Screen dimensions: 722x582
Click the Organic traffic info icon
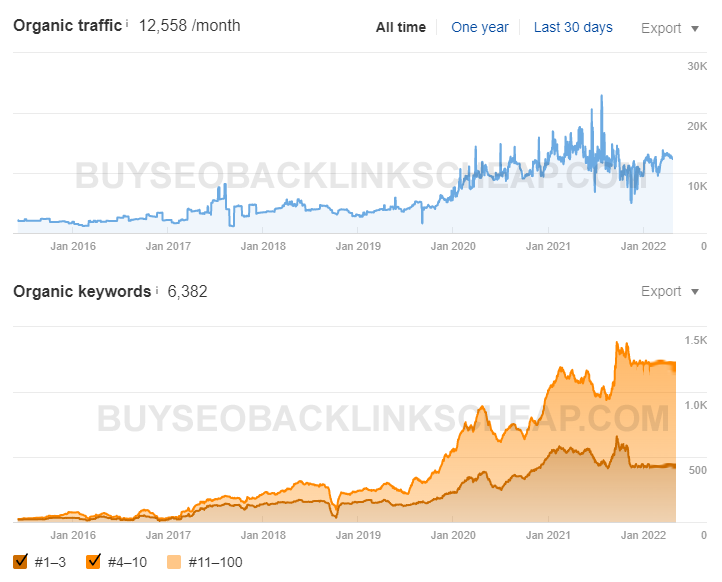click(127, 23)
